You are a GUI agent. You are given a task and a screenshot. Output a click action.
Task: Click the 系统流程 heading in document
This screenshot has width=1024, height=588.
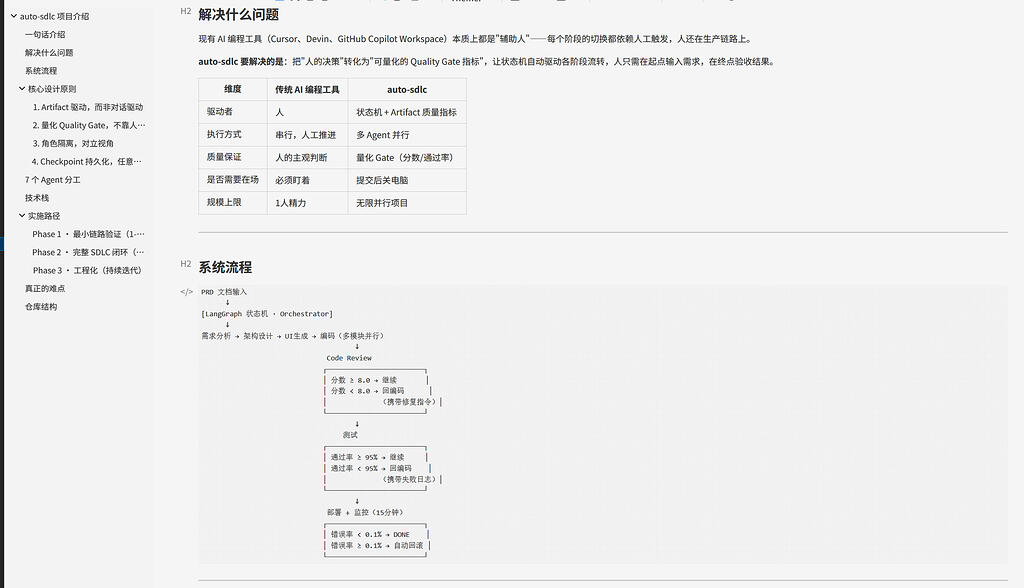coord(225,267)
